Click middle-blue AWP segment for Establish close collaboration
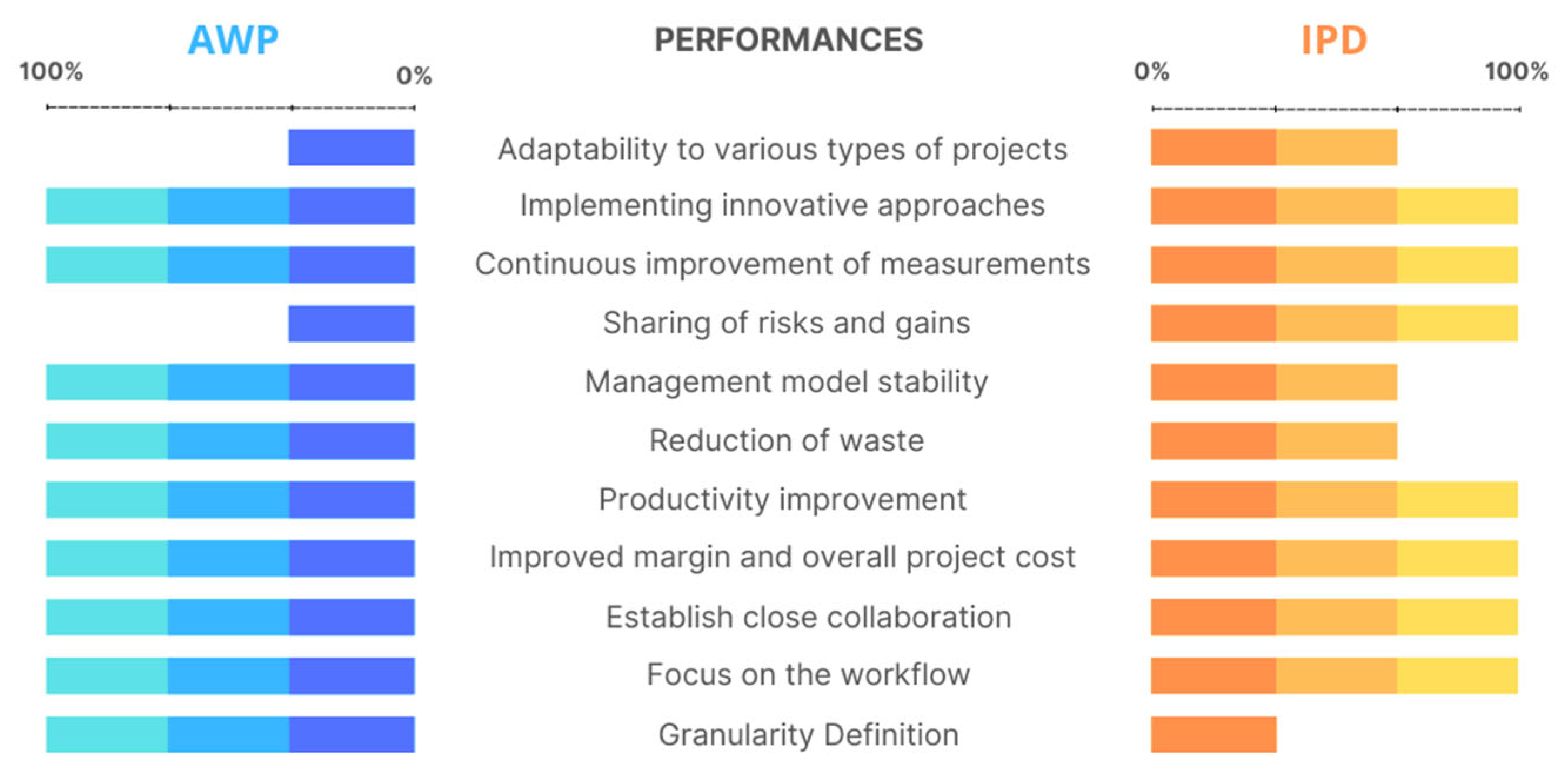Screen dimensions: 1568x784 tap(228, 617)
